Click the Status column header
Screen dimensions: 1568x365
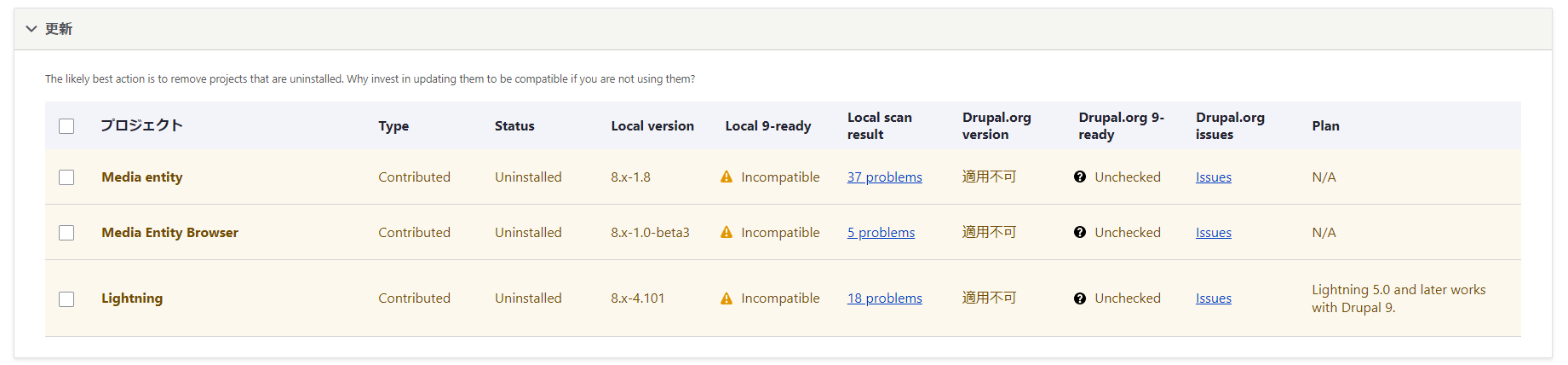pos(514,125)
